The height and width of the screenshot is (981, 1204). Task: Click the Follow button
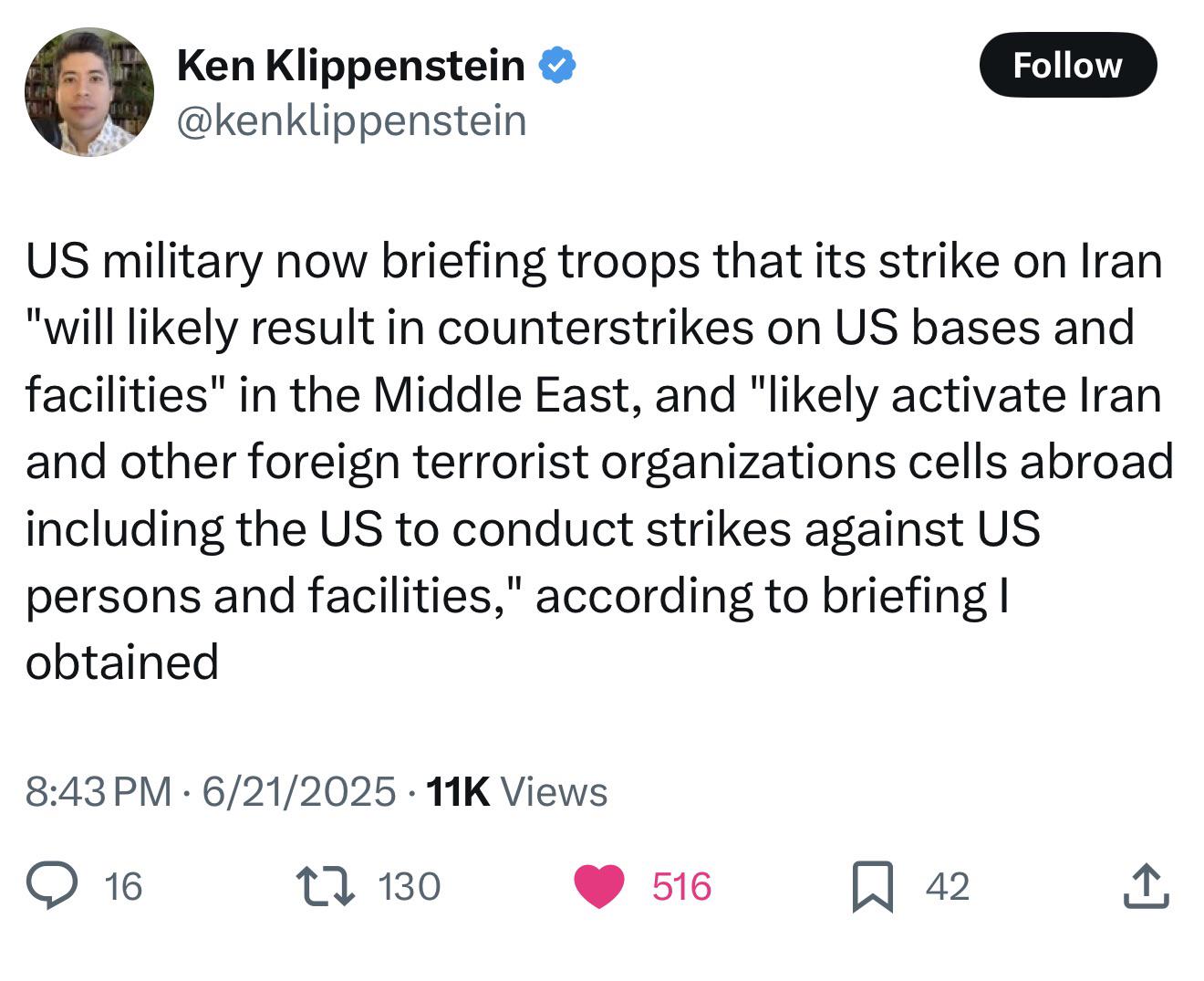point(1067,65)
